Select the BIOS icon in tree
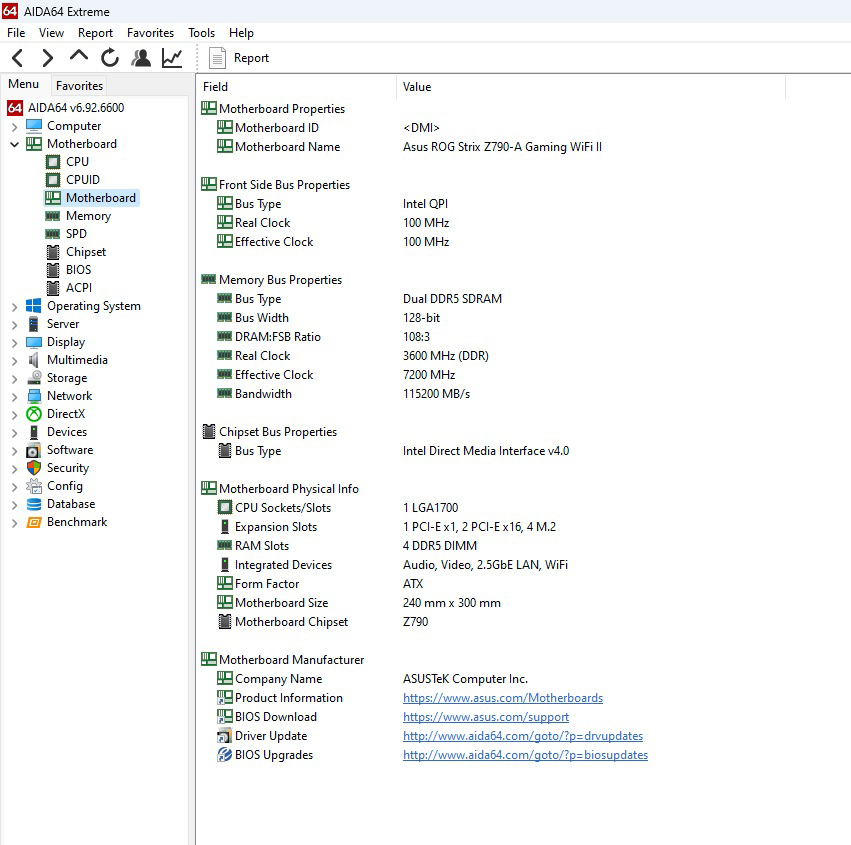 click(x=53, y=270)
